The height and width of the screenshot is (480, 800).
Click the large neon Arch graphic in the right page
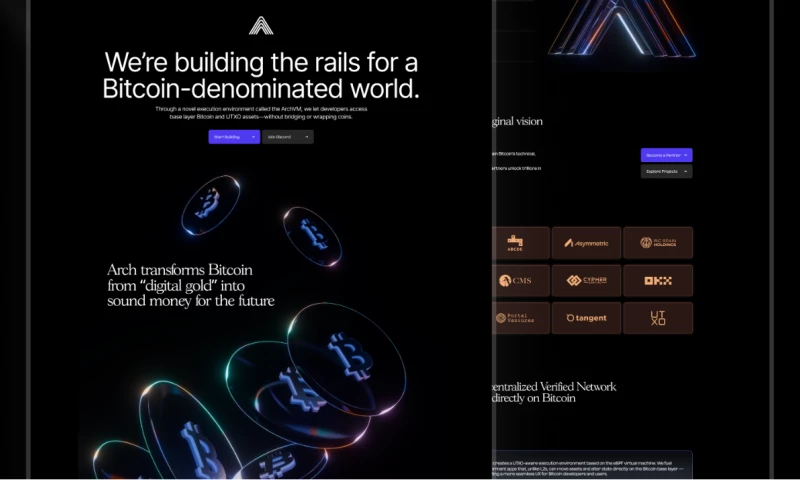pos(621,28)
